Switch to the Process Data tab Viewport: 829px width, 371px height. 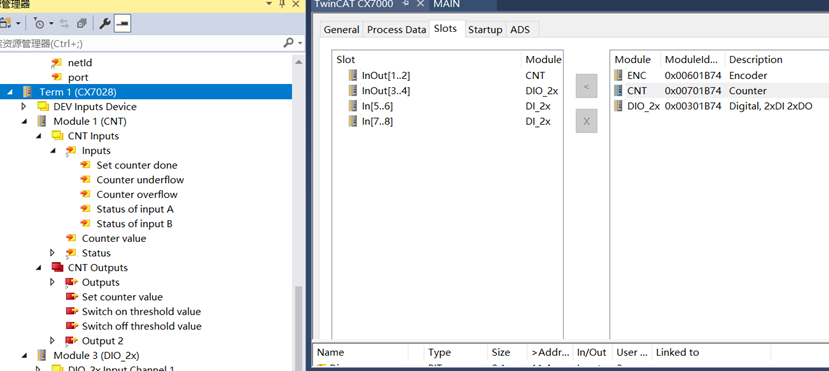[x=397, y=30]
